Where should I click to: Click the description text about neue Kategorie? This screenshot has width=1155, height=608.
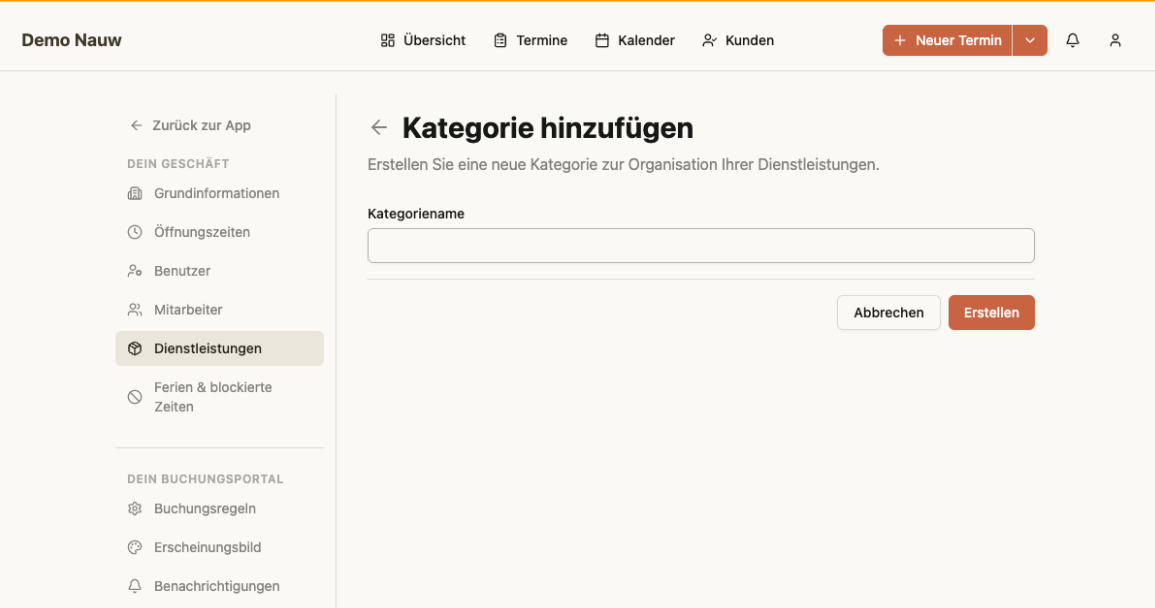coord(623,164)
